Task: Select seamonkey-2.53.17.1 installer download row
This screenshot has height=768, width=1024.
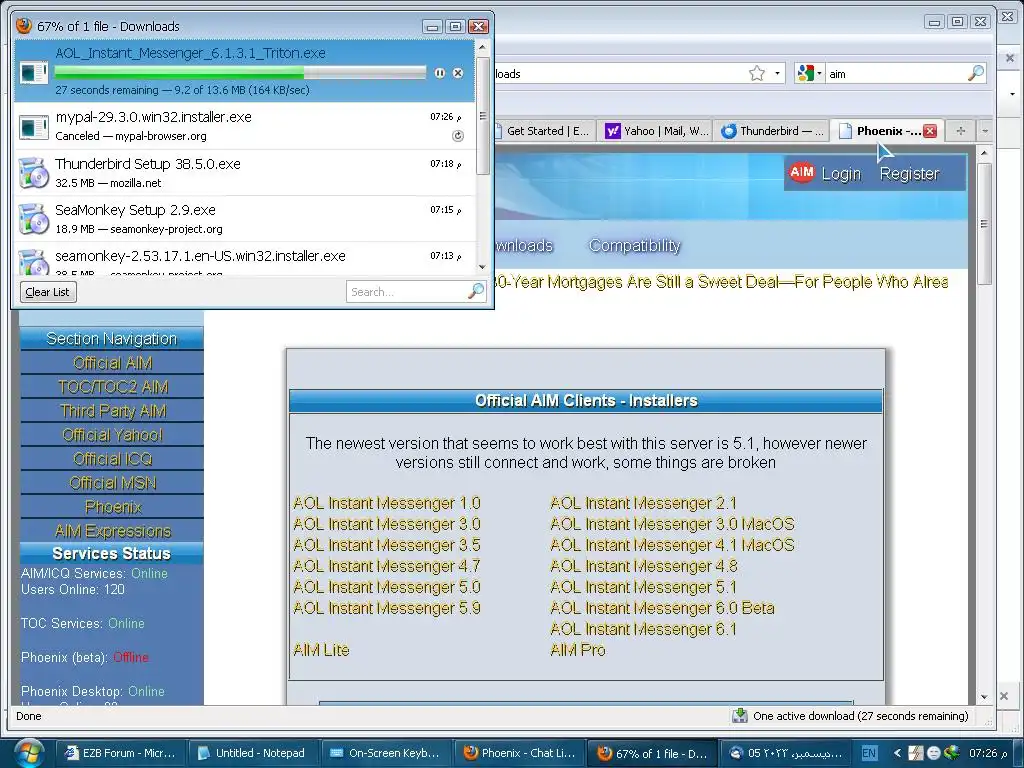Action: pyautogui.click(x=244, y=259)
